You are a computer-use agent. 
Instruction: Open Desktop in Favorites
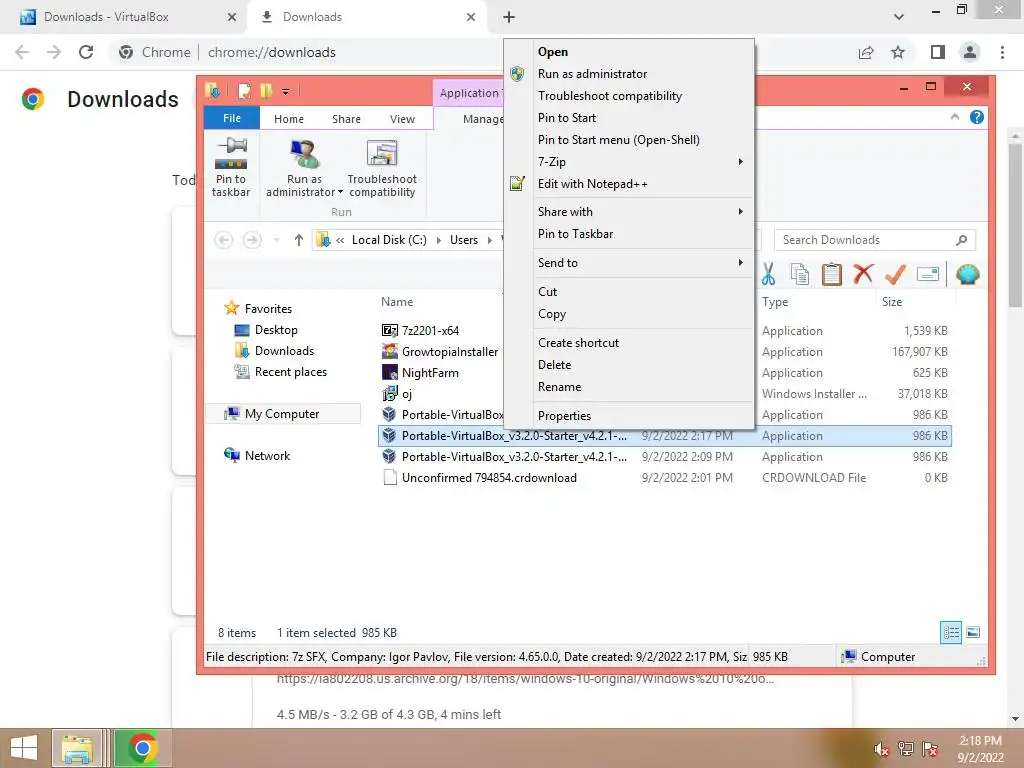click(x=276, y=330)
